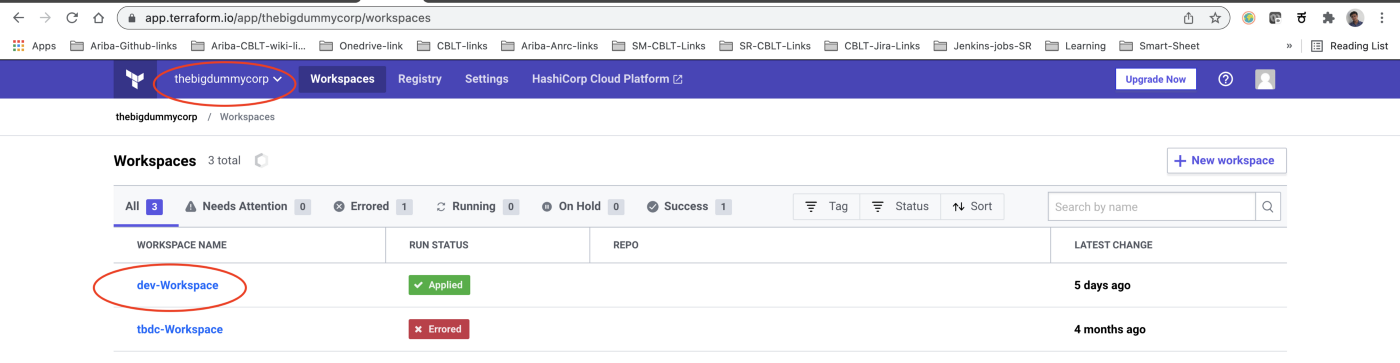
Task: Open the help question mark icon
Action: pyautogui.click(x=1226, y=79)
